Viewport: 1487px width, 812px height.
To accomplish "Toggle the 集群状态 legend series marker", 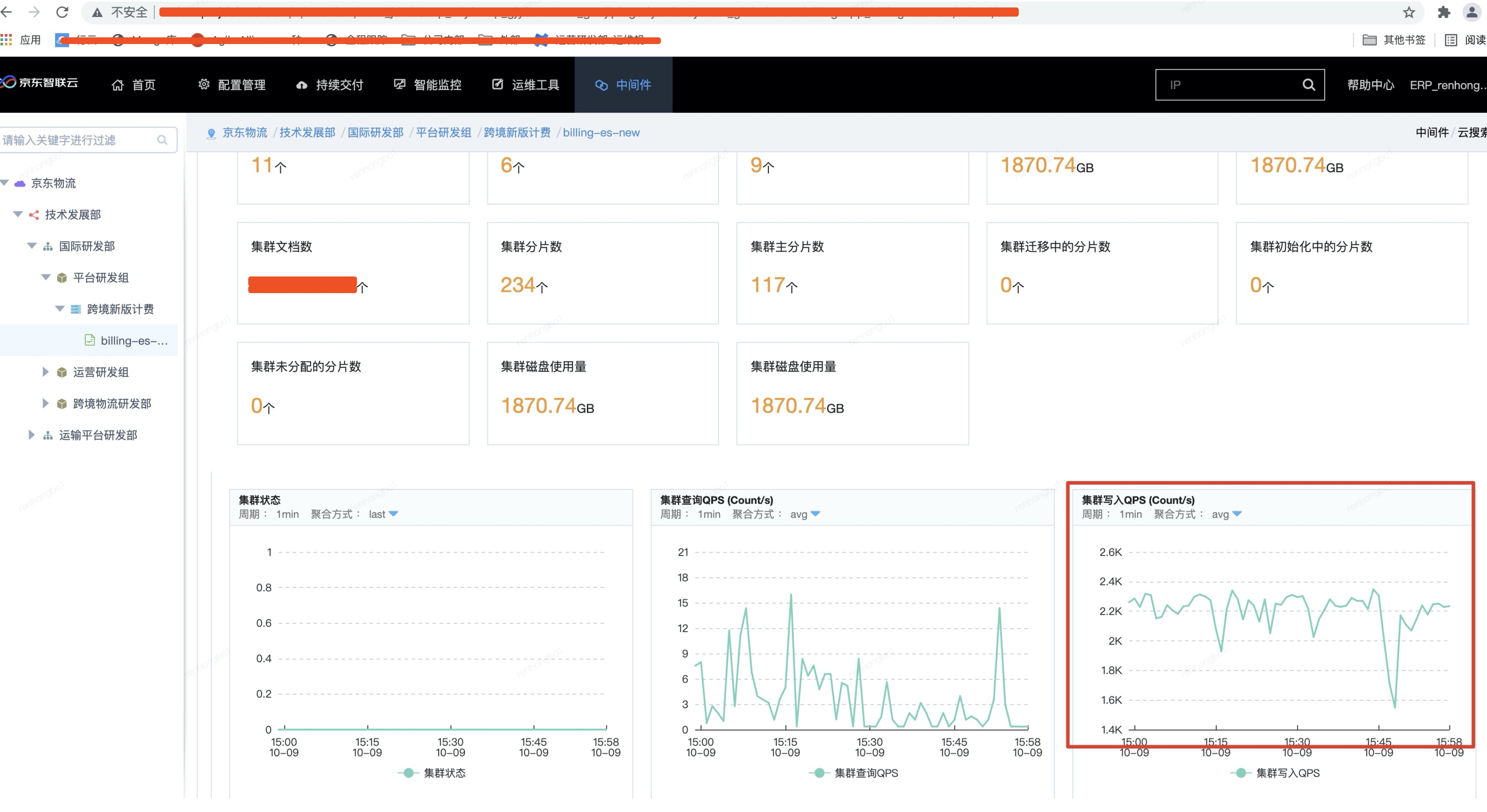I will coord(408,773).
